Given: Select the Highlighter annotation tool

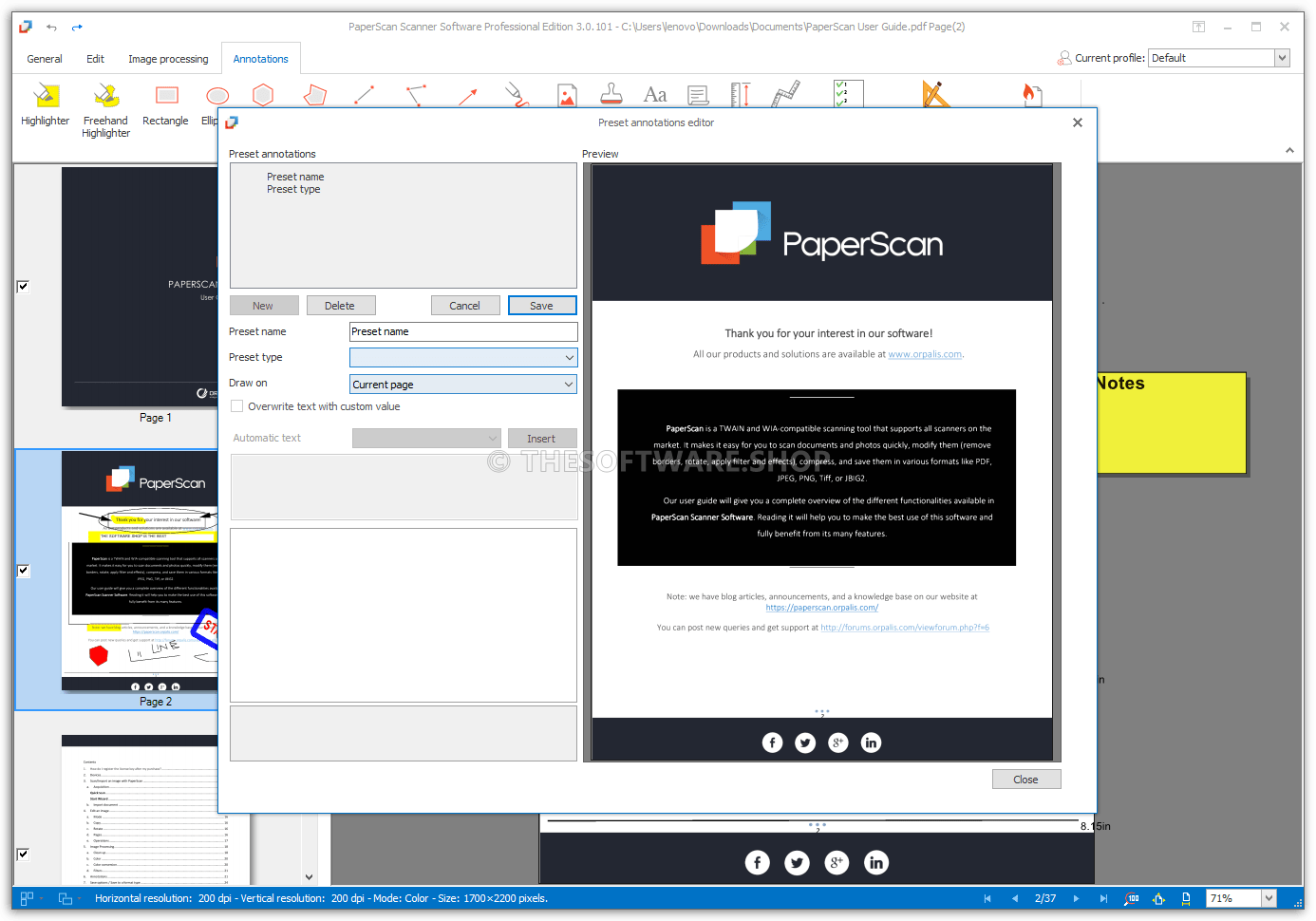Looking at the screenshot, I should (x=46, y=104).
